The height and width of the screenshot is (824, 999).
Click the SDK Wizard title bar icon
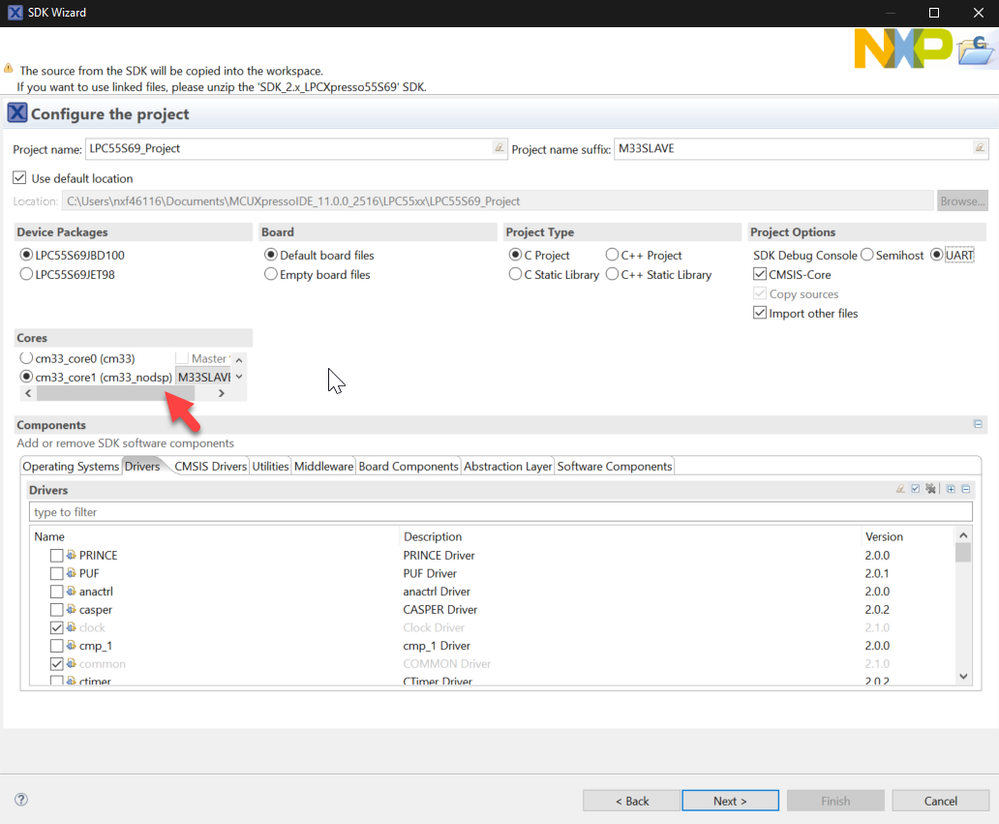(15, 12)
